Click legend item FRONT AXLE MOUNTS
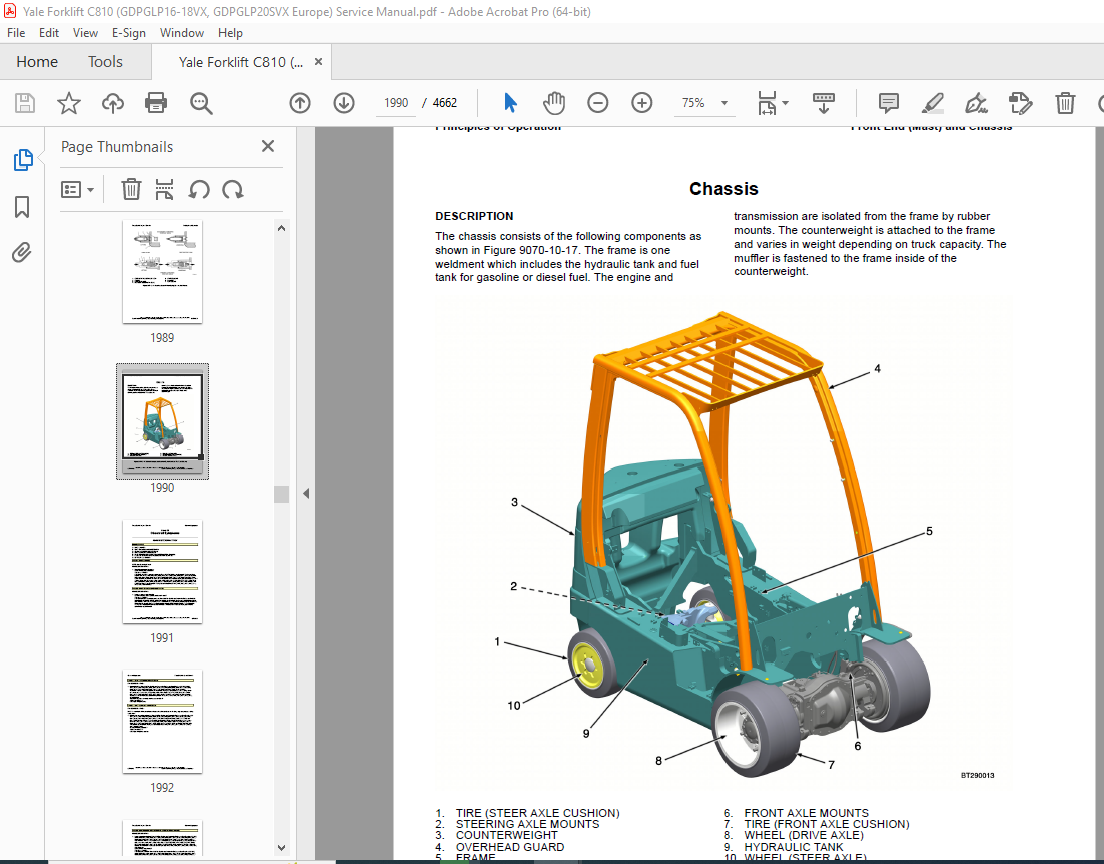1104x864 pixels. point(806,813)
